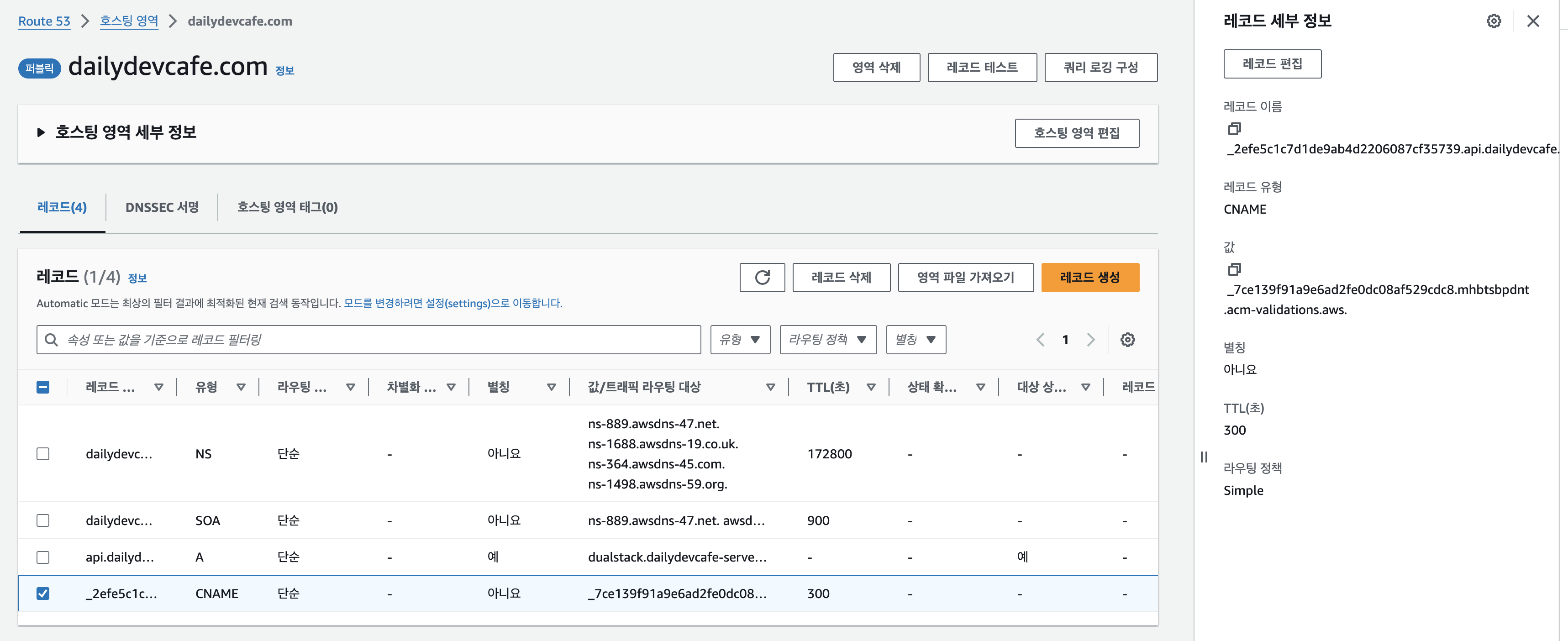
Task: Copy record name with the copy icon
Action: 1234,128
